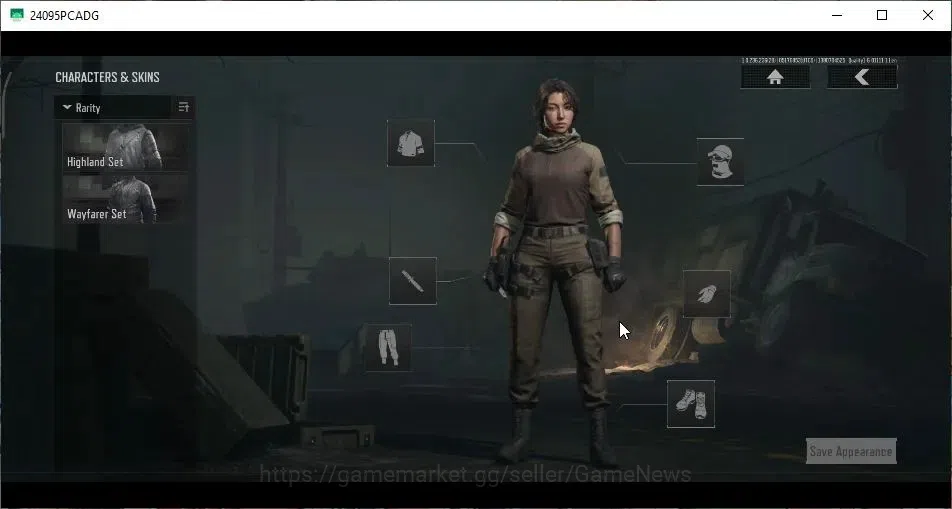Close the 24095PCADG window
The image size is (952, 509).
pyautogui.click(x=928, y=15)
